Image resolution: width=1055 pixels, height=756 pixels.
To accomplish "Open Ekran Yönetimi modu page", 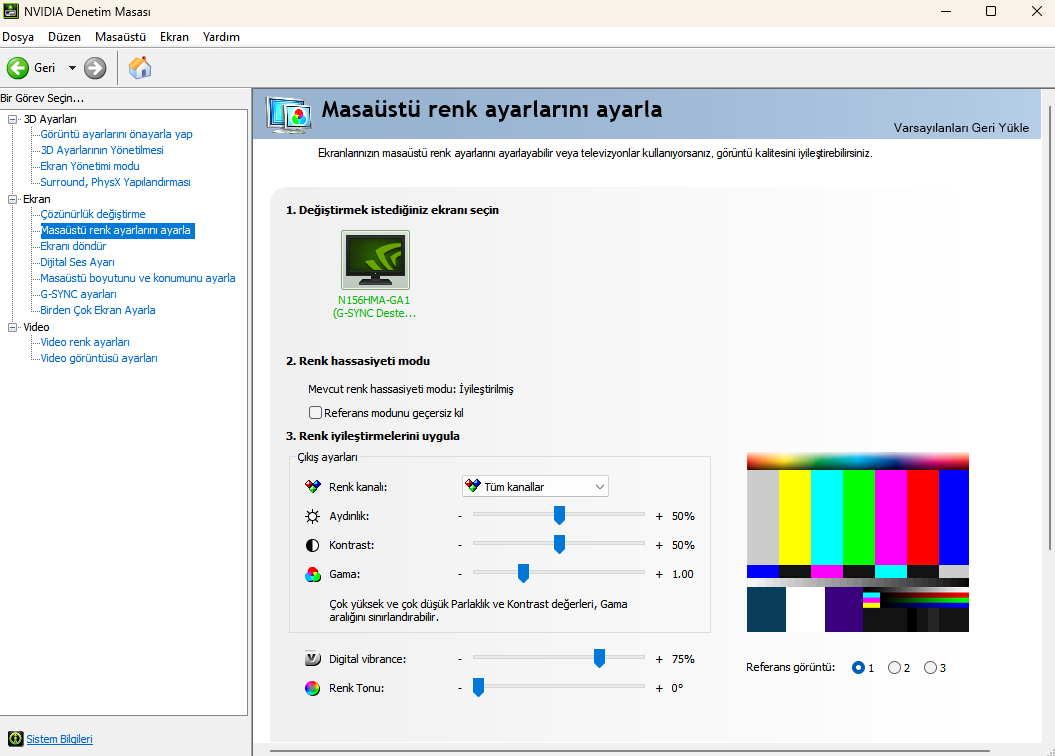I will pos(90,166).
